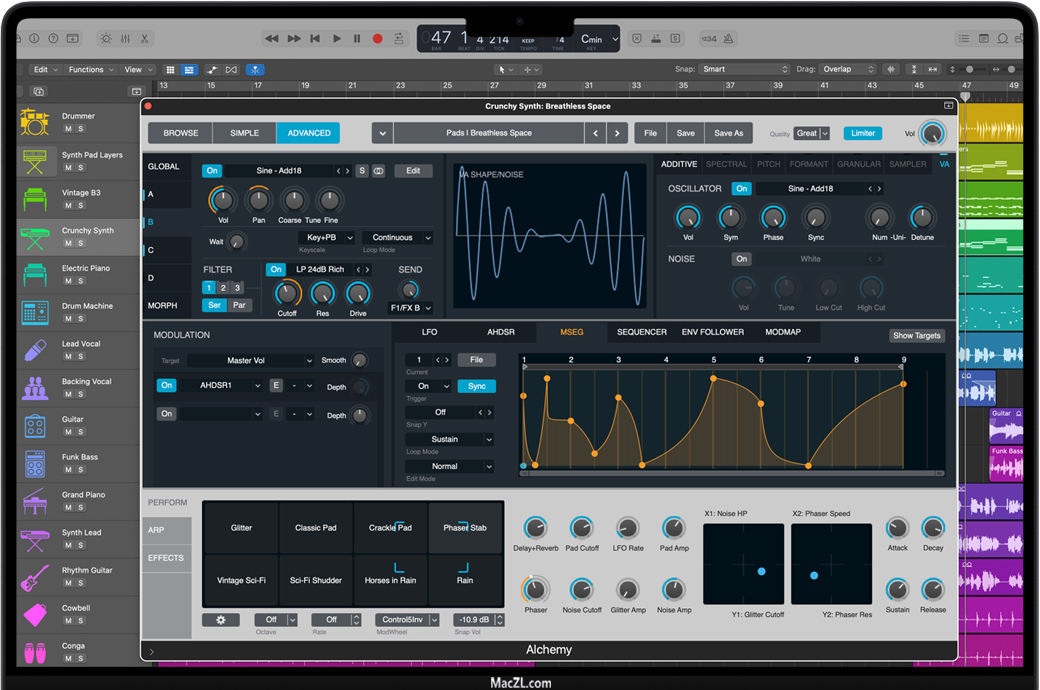1040x690 pixels.
Task: Open the Quality Great dropdown
Action: [812, 133]
